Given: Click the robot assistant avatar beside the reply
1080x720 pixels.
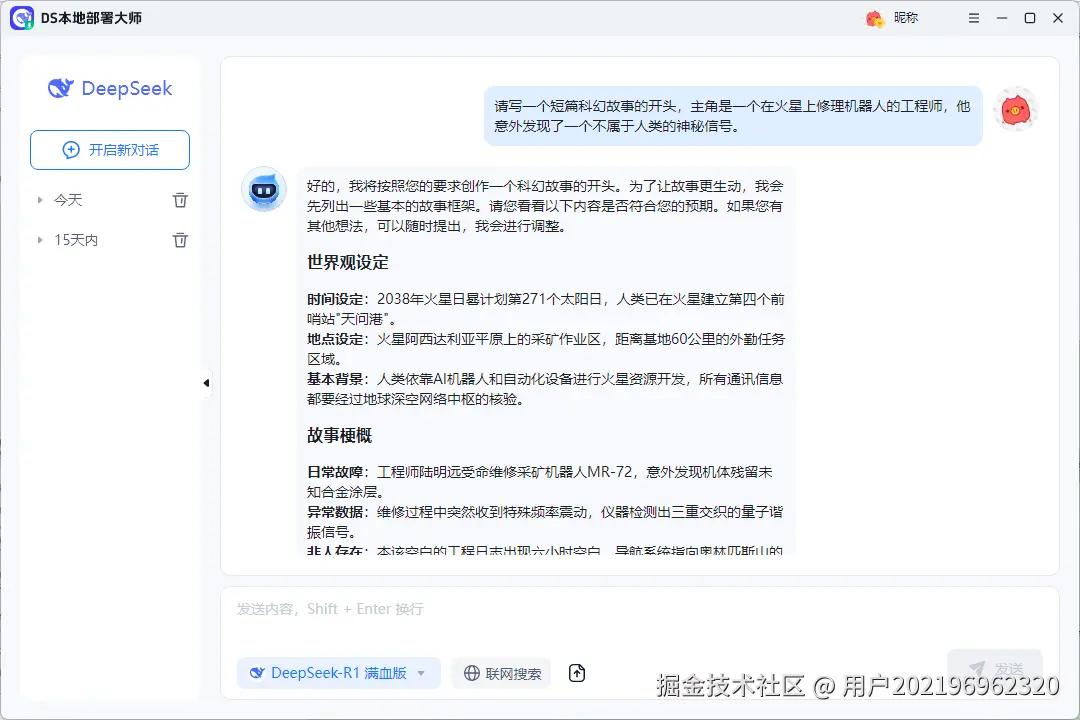Looking at the screenshot, I should tap(264, 190).
